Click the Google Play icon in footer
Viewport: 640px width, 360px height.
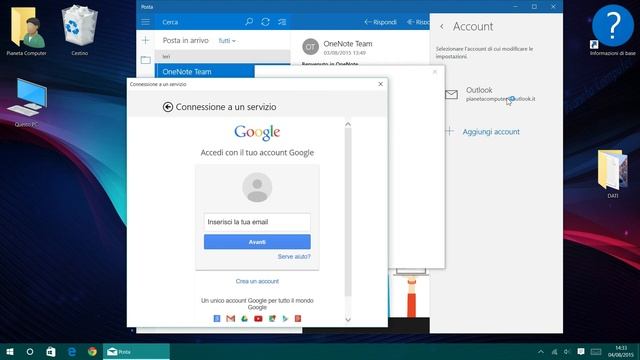285,318
